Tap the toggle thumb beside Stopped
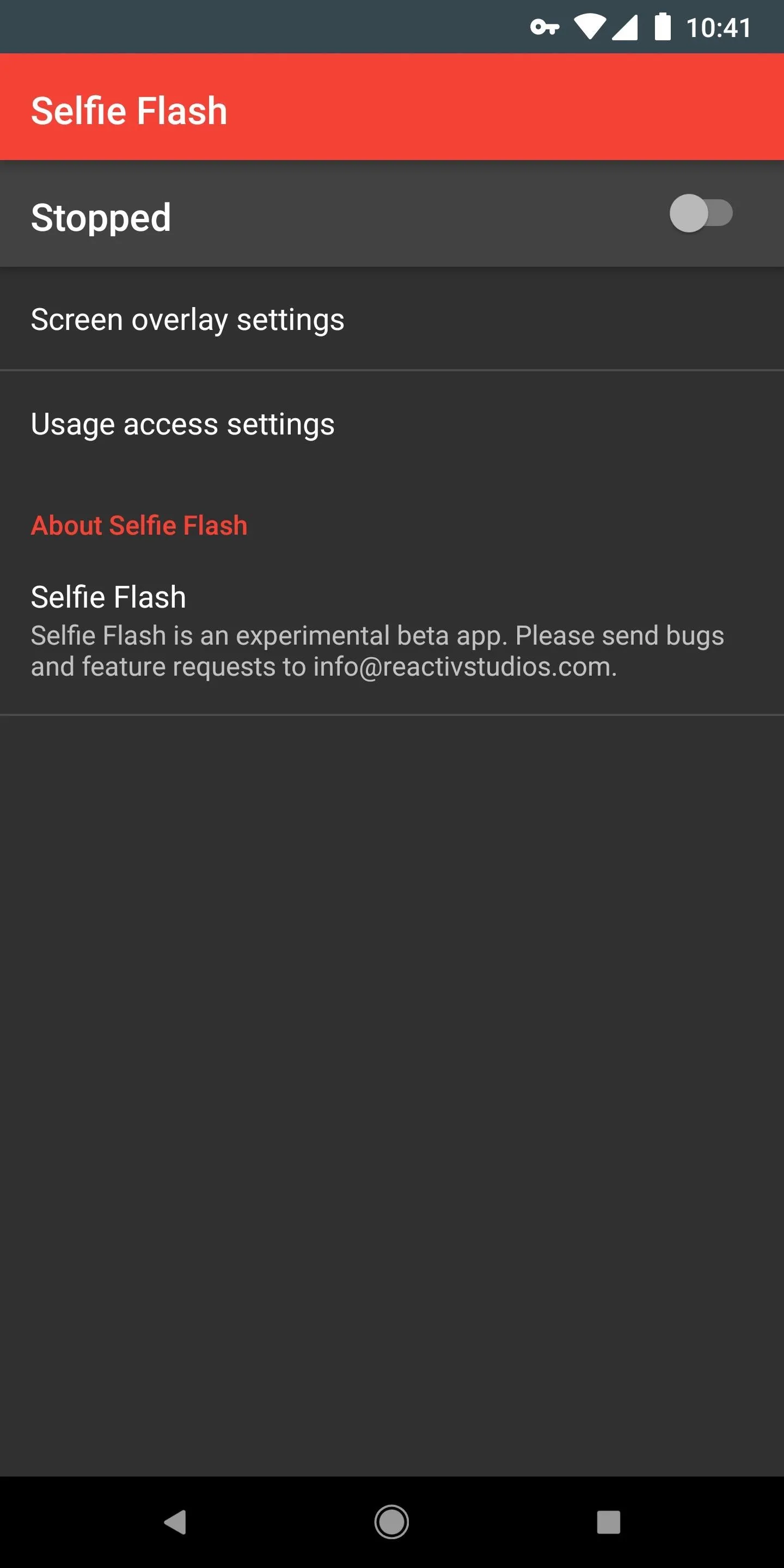The image size is (784, 1568). point(689,213)
